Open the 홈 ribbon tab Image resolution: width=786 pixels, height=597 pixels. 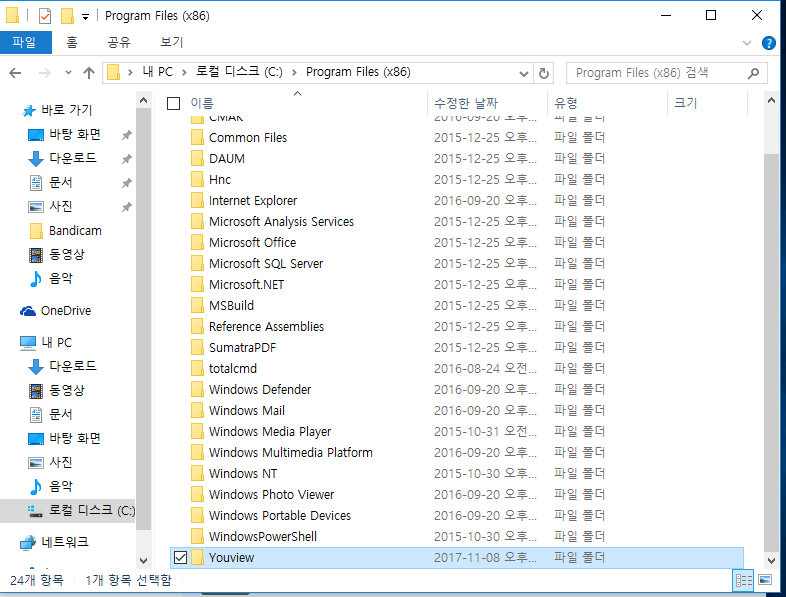click(72, 42)
